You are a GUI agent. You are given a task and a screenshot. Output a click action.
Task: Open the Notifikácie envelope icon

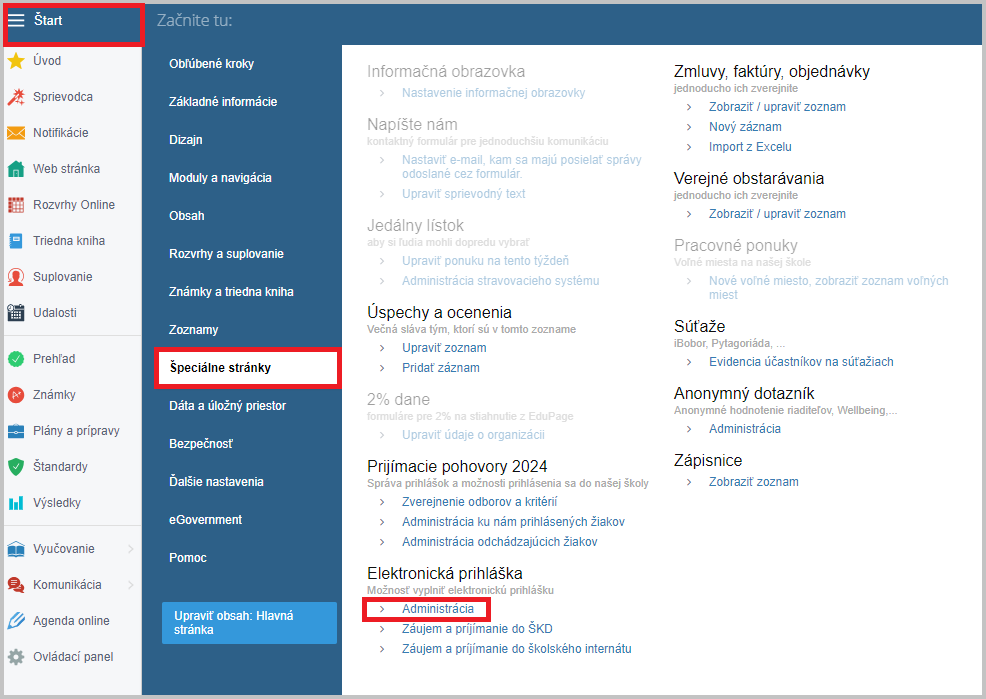point(16,133)
